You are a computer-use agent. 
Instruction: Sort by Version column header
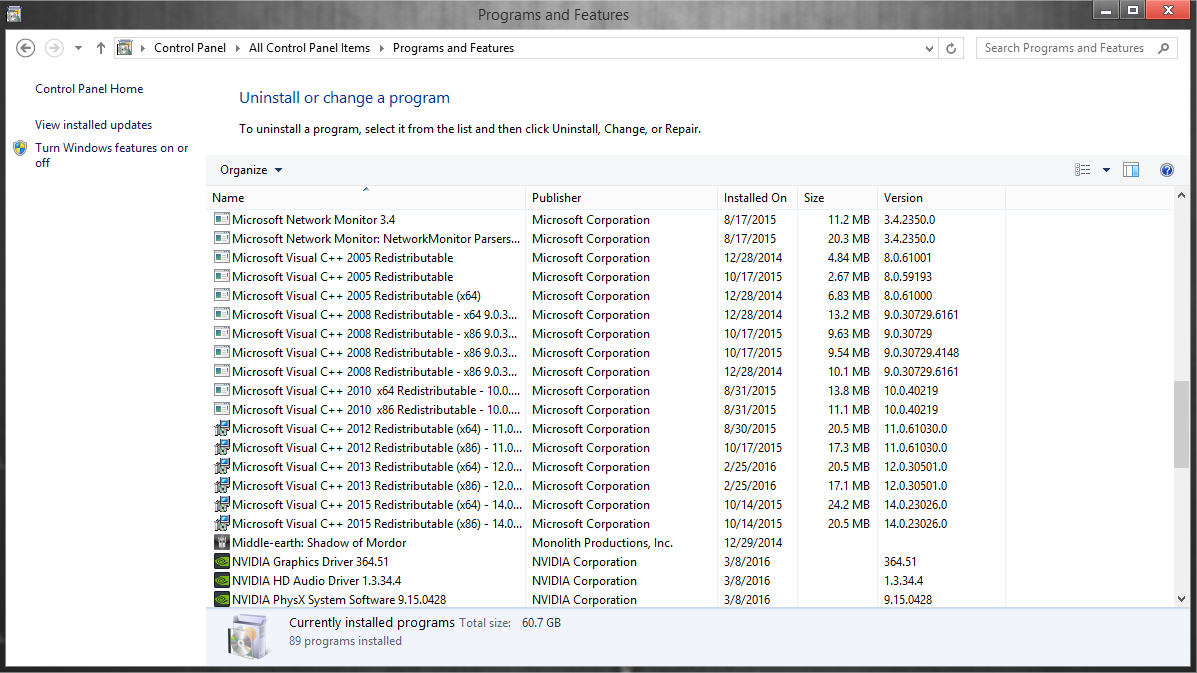[940, 198]
